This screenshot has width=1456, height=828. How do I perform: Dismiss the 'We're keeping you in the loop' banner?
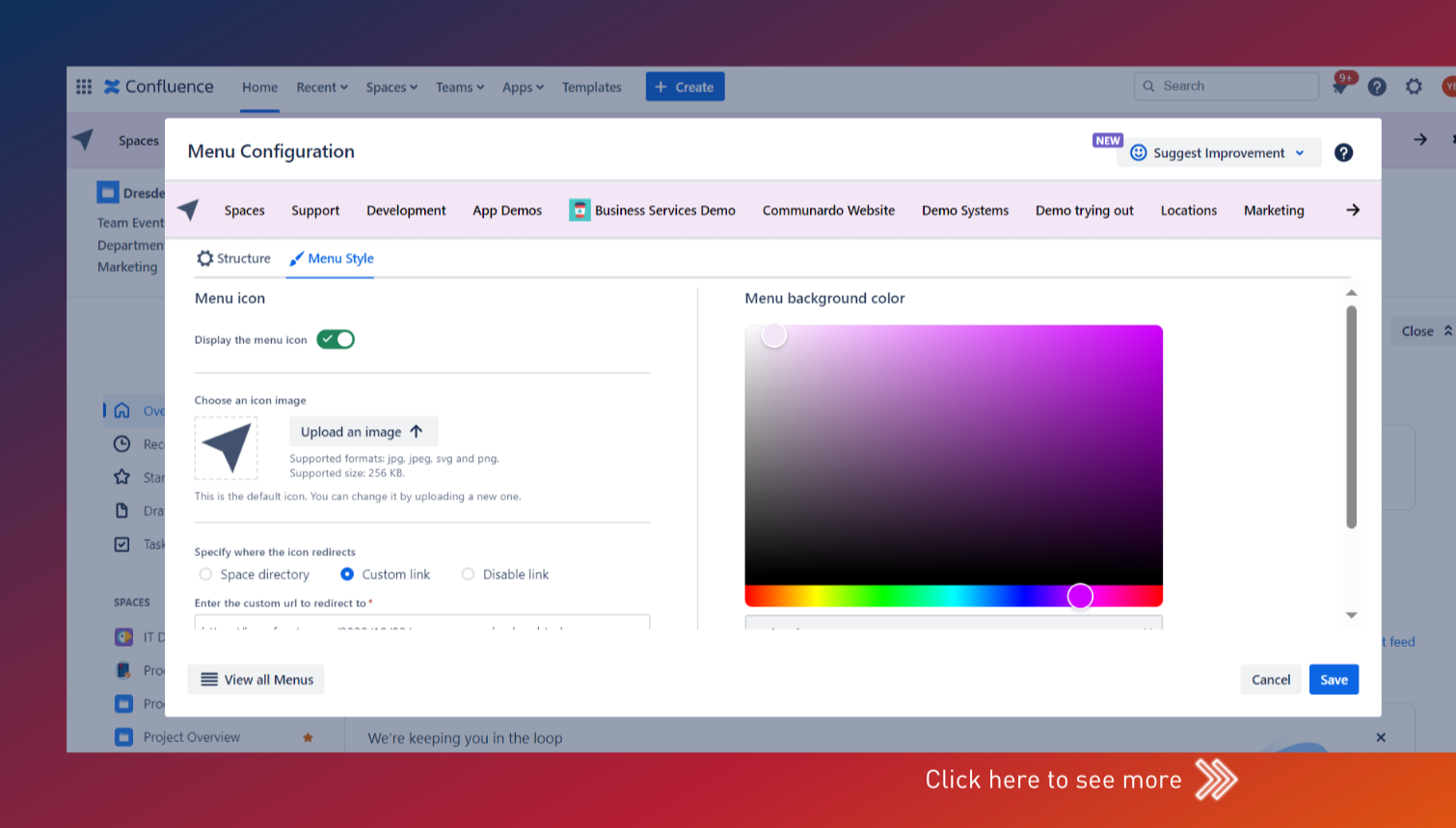point(1381,737)
